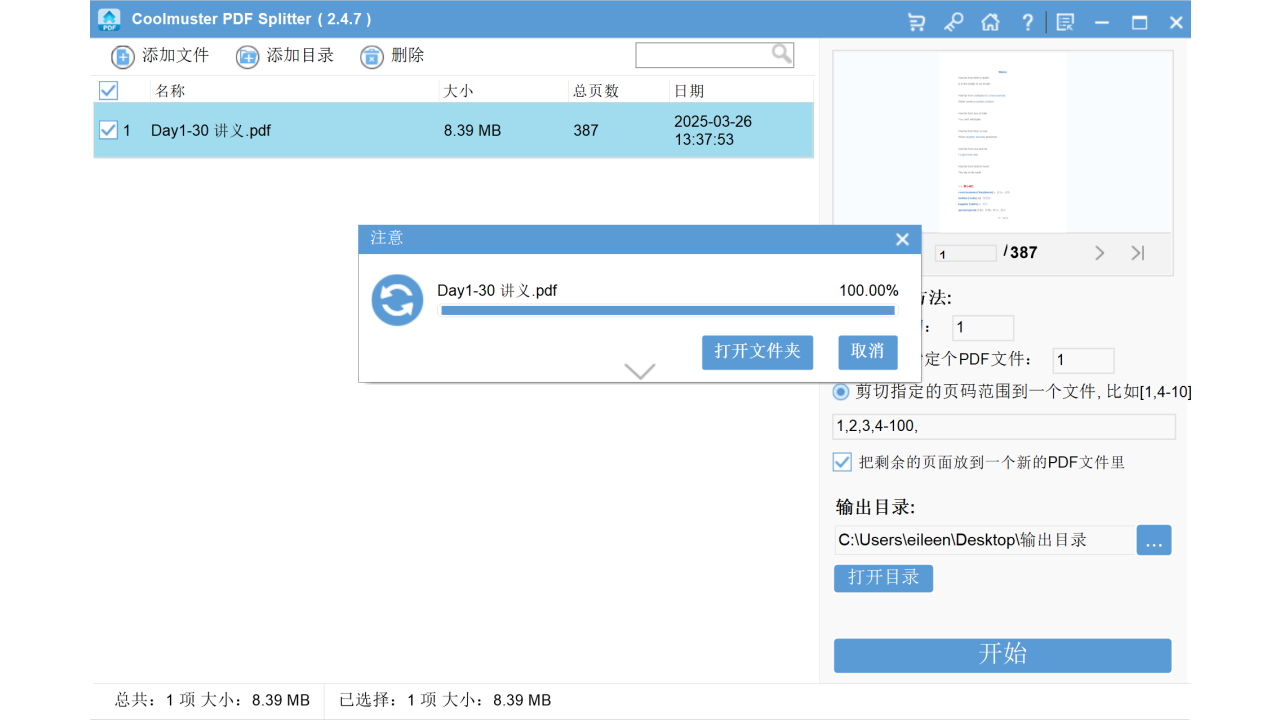Uncheck 把剩余的页面放到一个新的PDF文件里
Screen dimensions: 1280x720
click(841, 461)
